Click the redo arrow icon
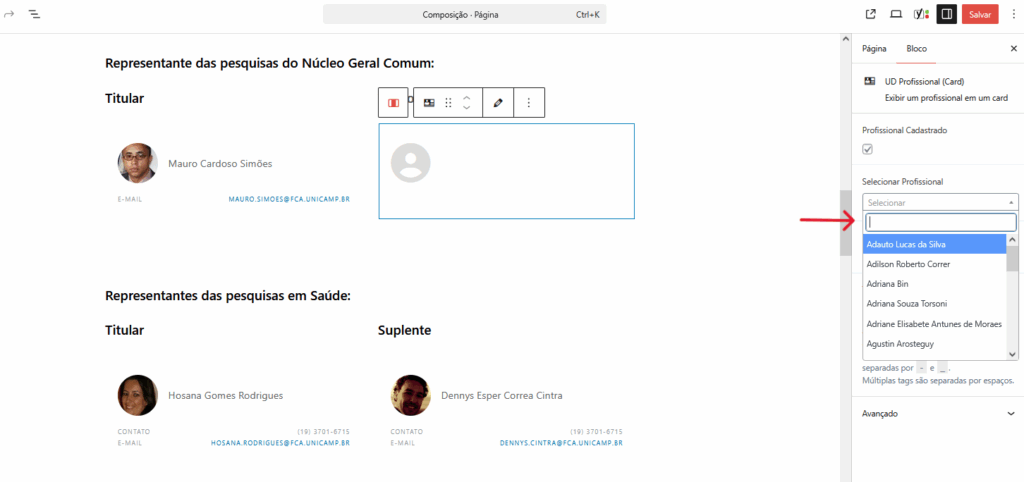Image resolution: width=1024 pixels, height=482 pixels. tap(10, 14)
